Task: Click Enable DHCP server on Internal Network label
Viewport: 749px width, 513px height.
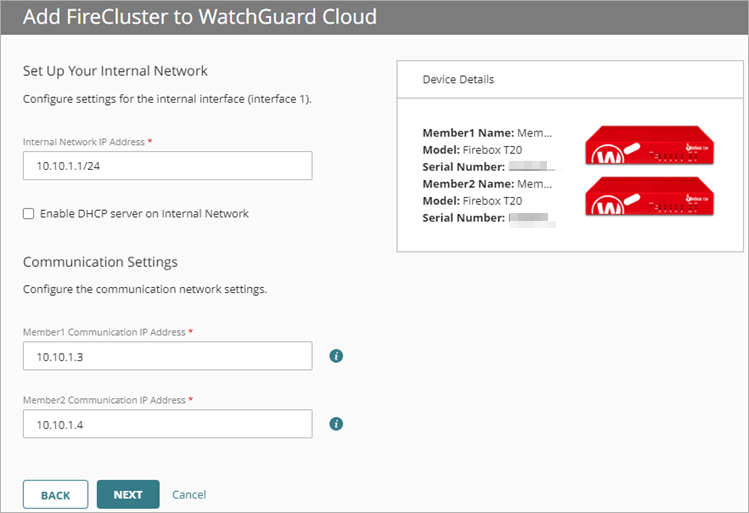Action: click(144, 214)
